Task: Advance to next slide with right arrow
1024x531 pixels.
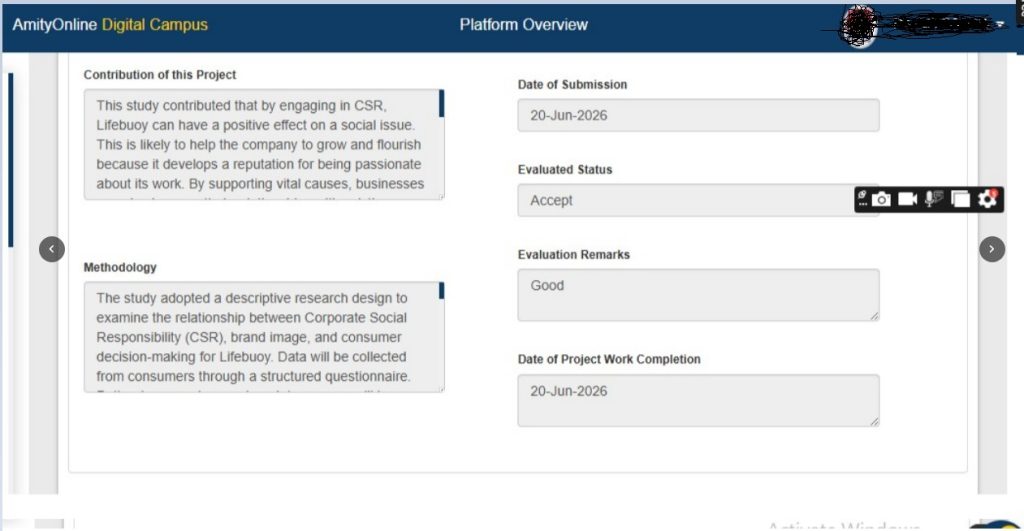Action: coord(992,249)
